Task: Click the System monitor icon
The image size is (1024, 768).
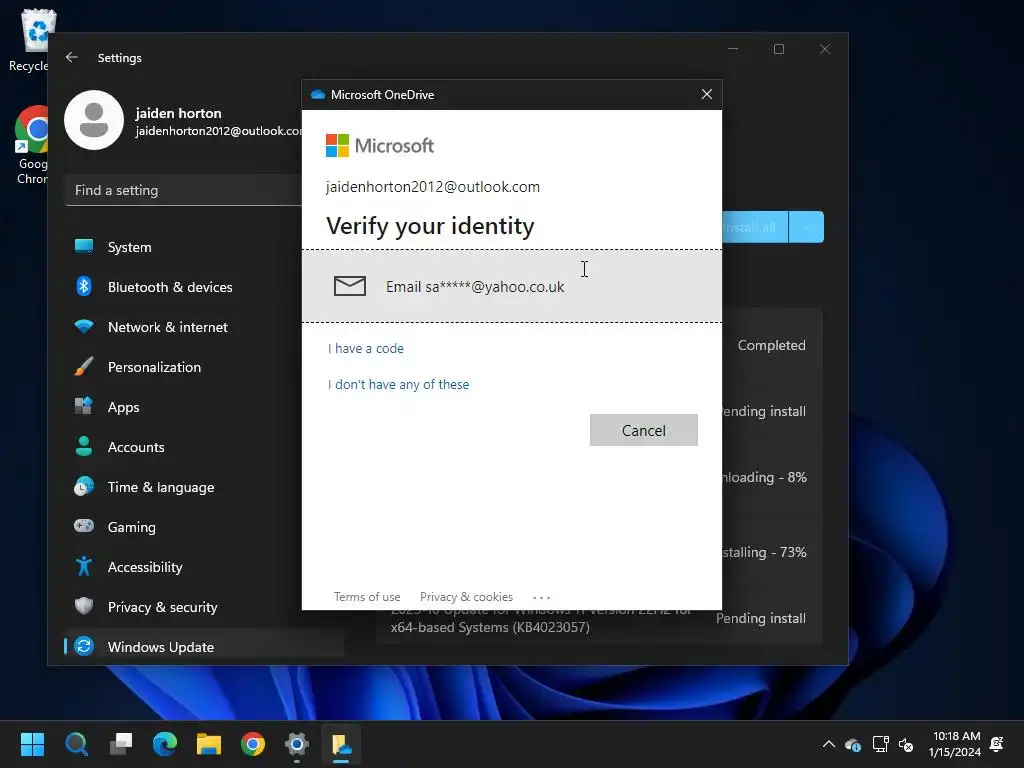Action: coord(84,246)
